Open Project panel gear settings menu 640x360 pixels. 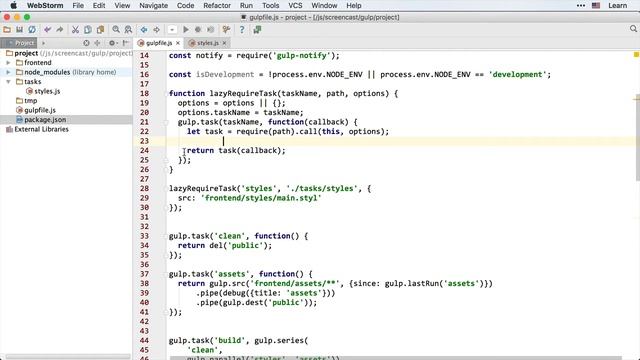click(x=113, y=43)
